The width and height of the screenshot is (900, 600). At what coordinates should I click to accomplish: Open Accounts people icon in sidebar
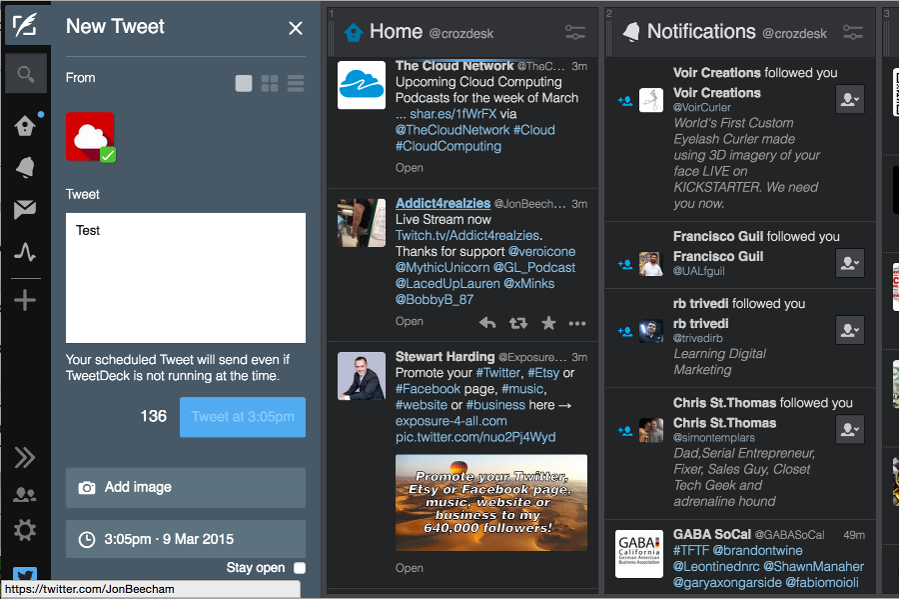tap(25, 494)
